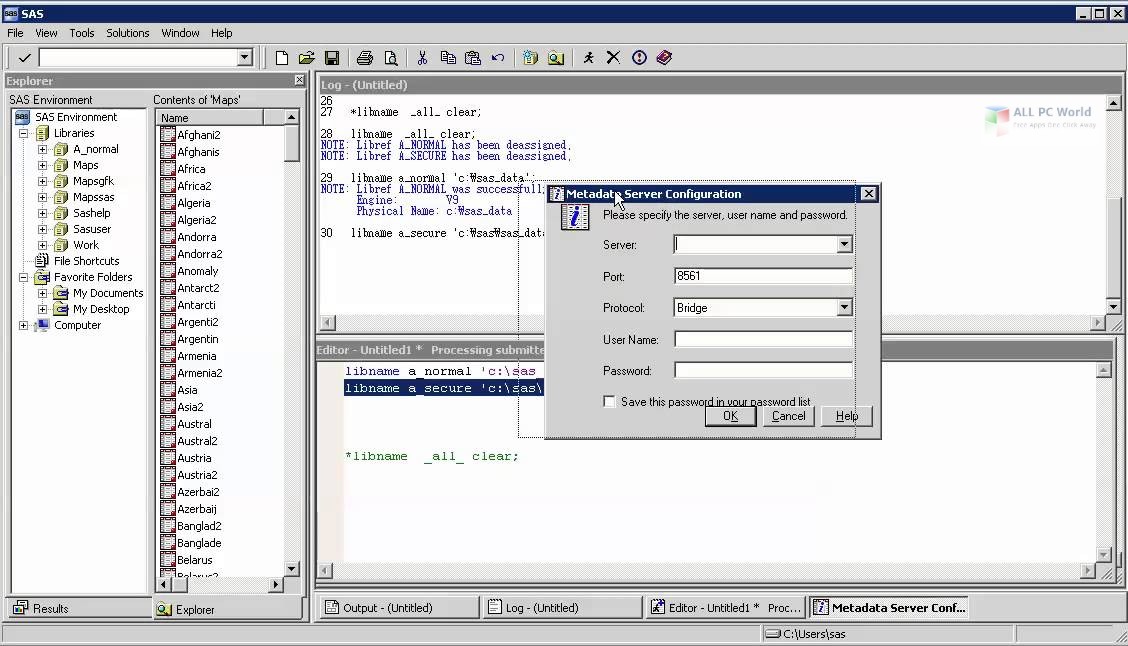Close the Explorer panel
The image size is (1128, 646).
coord(299,81)
